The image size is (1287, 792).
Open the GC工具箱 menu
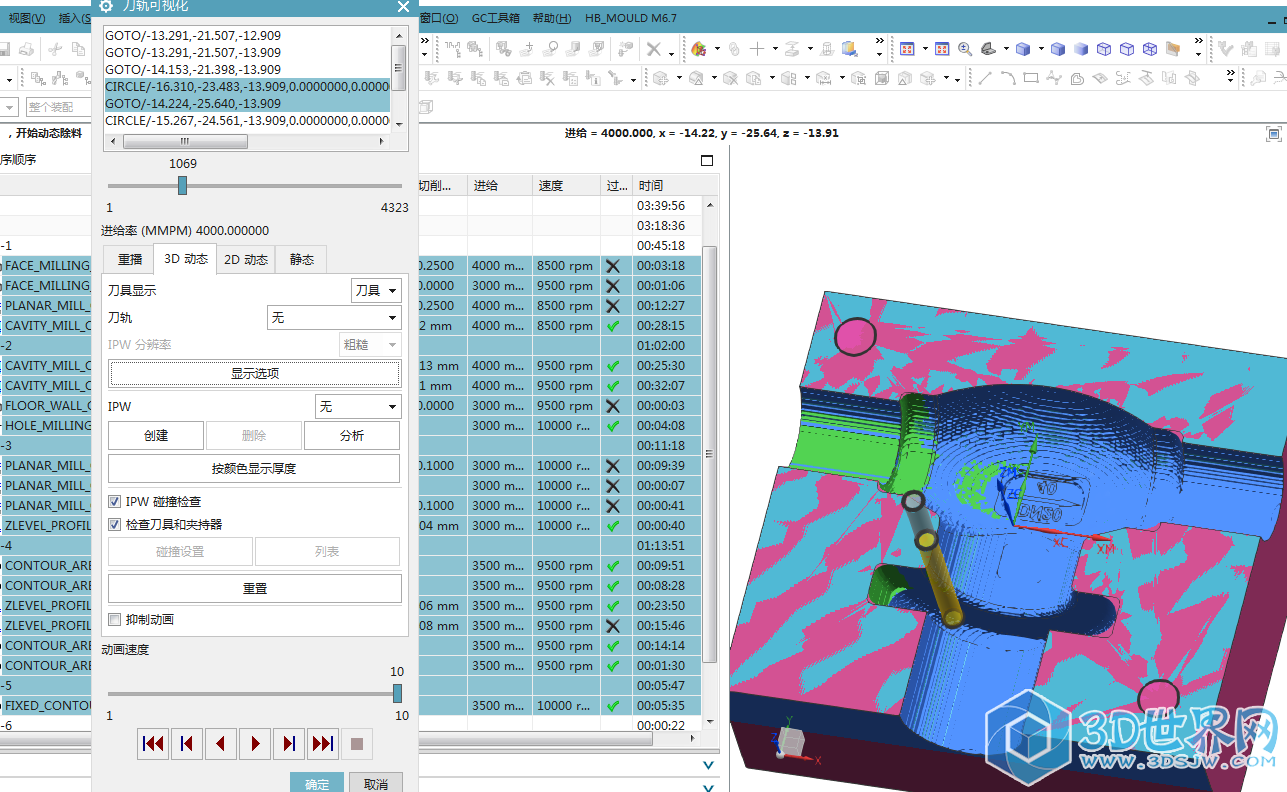click(x=496, y=18)
